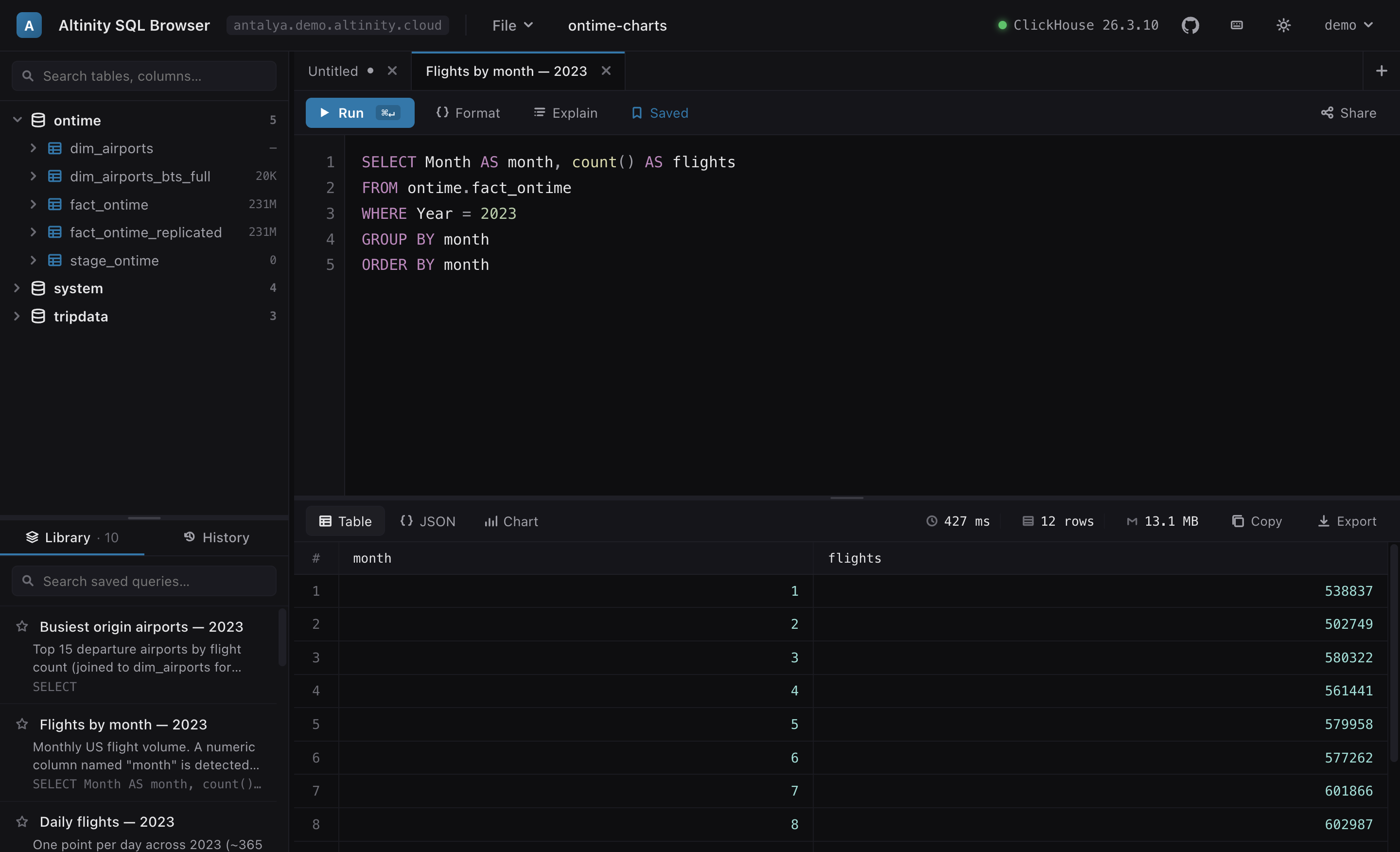The width and height of the screenshot is (1400, 852).
Task: Expand the system database
Action: tap(17, 288)
